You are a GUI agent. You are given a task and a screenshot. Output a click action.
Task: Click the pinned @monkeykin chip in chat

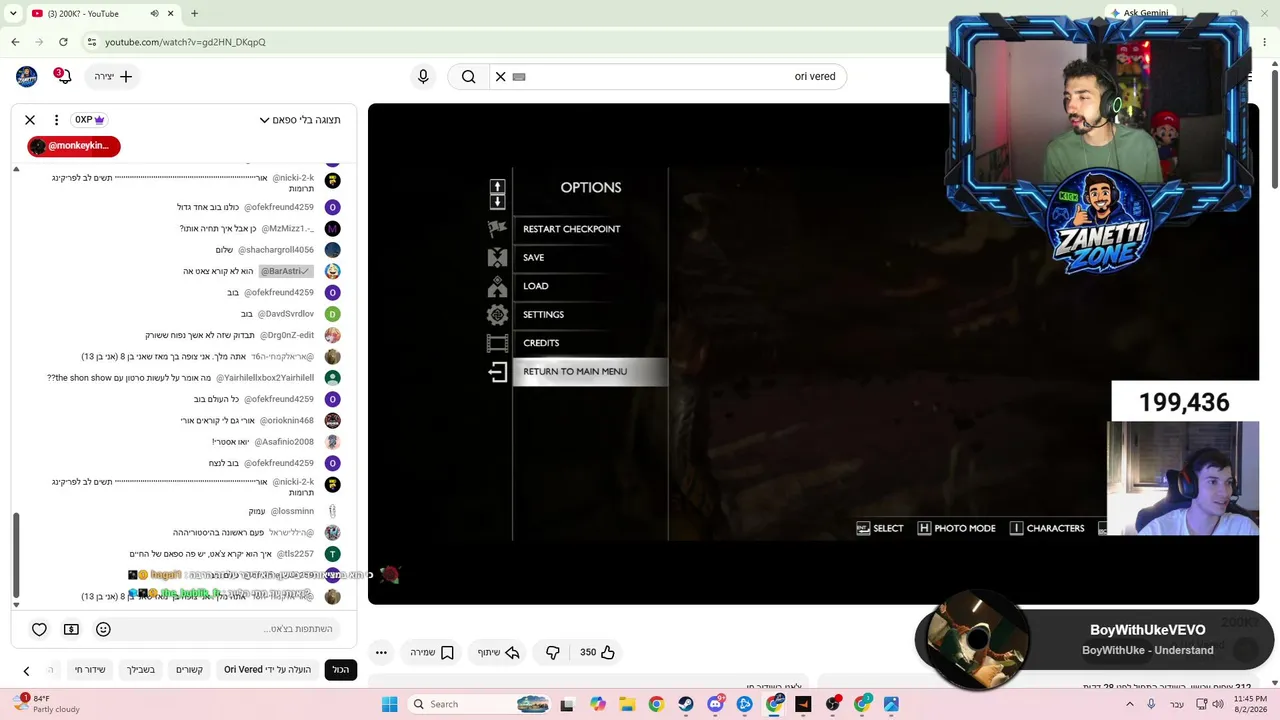[x=74, y=146]
